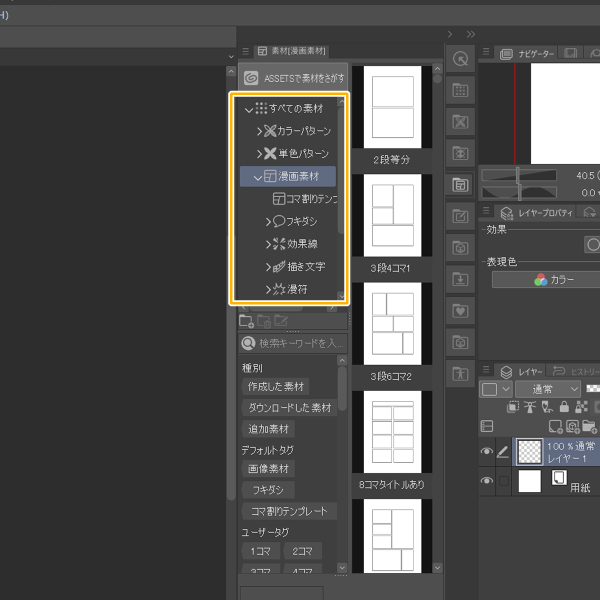Click the rename material folder icon

tap(280, 321)
